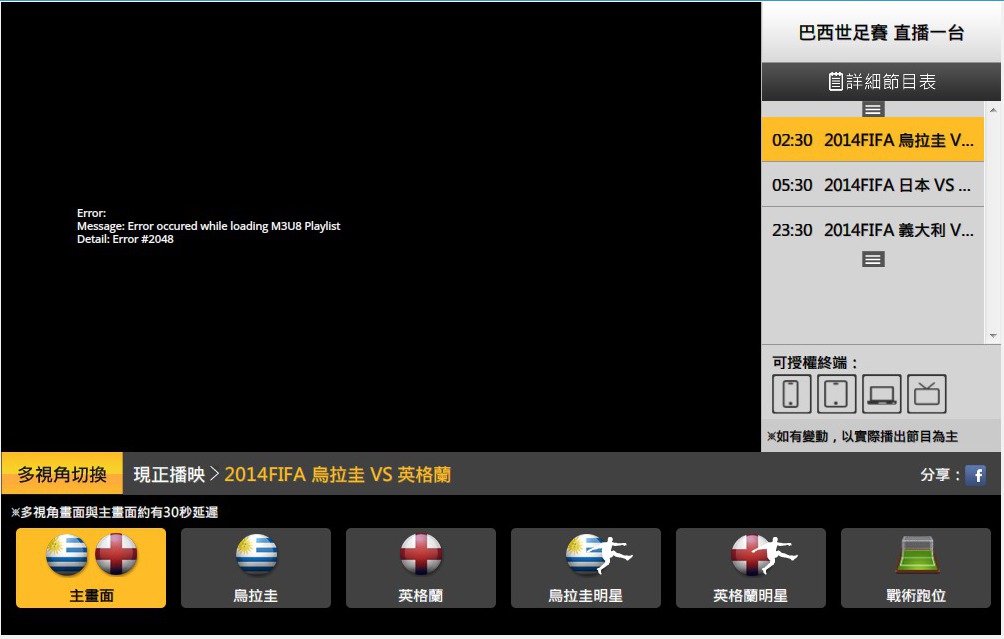
Task: Select the 23:30 義大利 program row
Action: pyautogui.click(x=872, y=229)
